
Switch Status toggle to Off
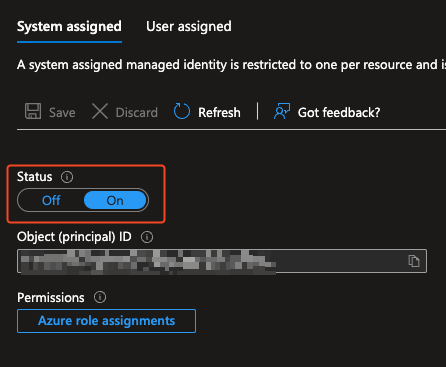click(x=51, y=200)
